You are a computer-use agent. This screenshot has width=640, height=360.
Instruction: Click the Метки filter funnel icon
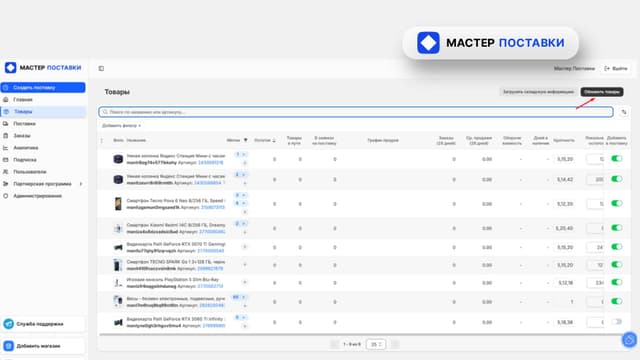coord(246,140)
